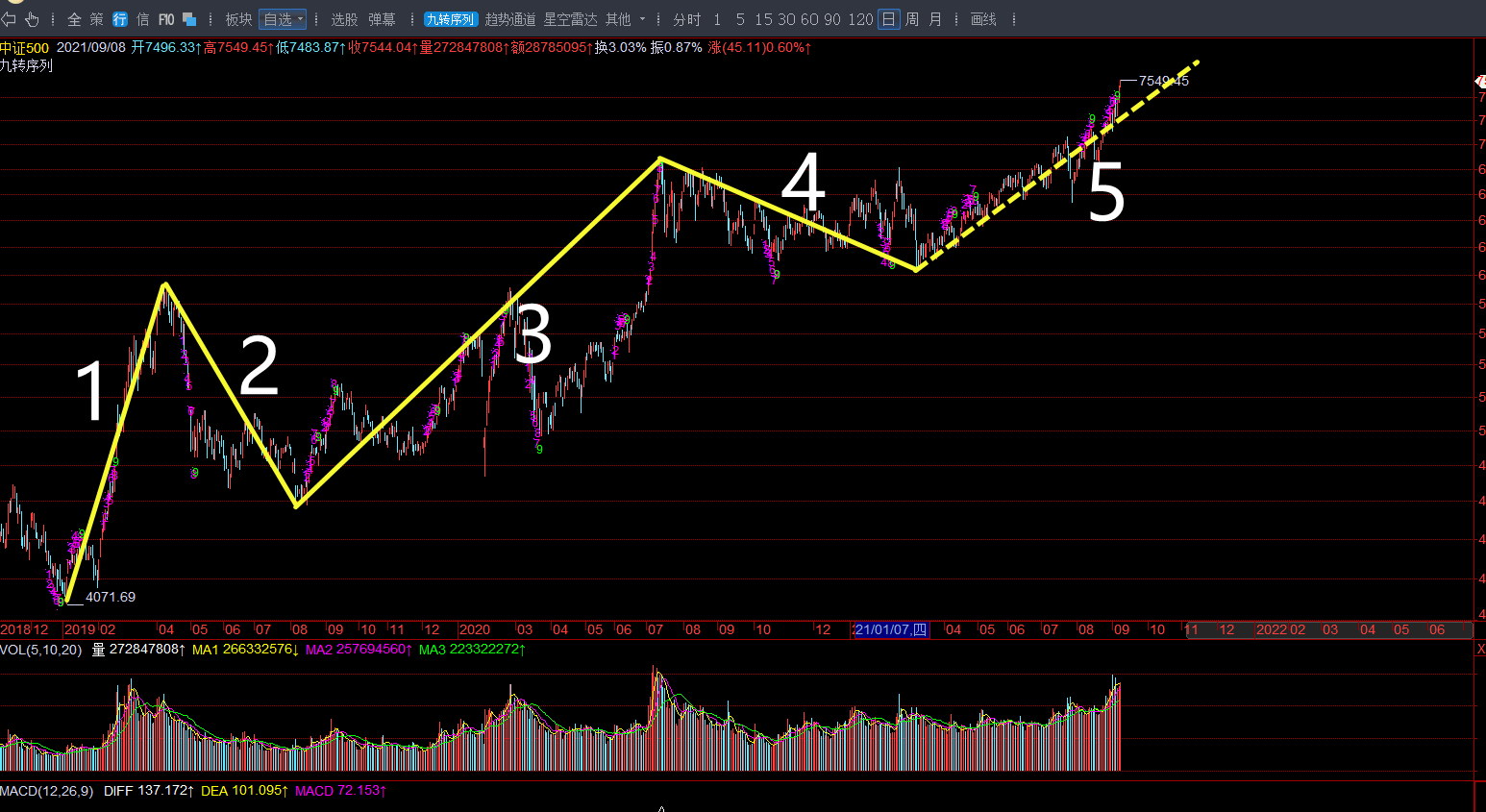The image size is (1486, 812).
Task: Open the F10 company data icon
Action: tap(166, 19)
